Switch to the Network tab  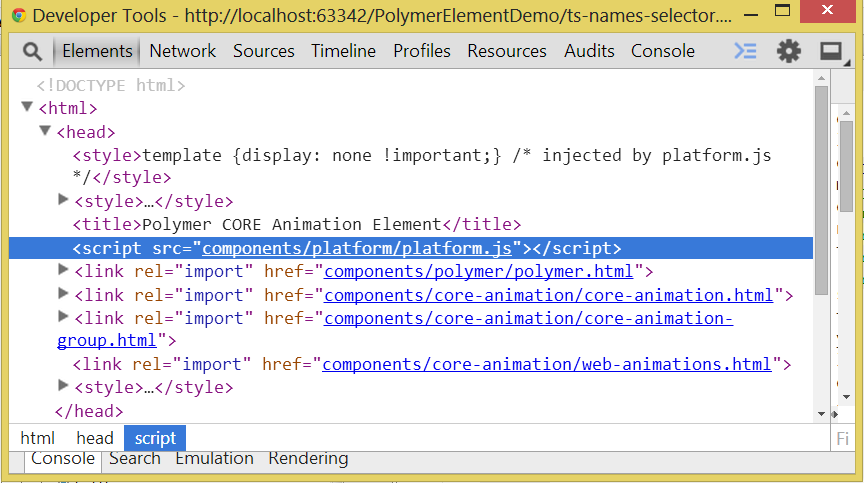tap(182, 51)
